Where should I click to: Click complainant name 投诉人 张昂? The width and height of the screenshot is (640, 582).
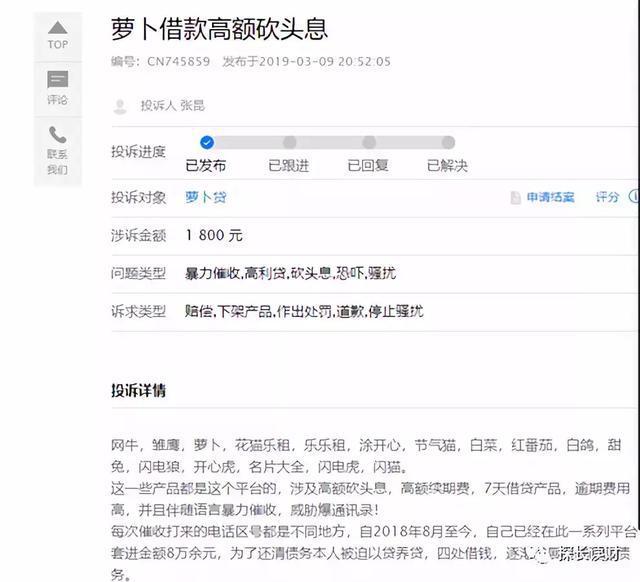point(173,106)
